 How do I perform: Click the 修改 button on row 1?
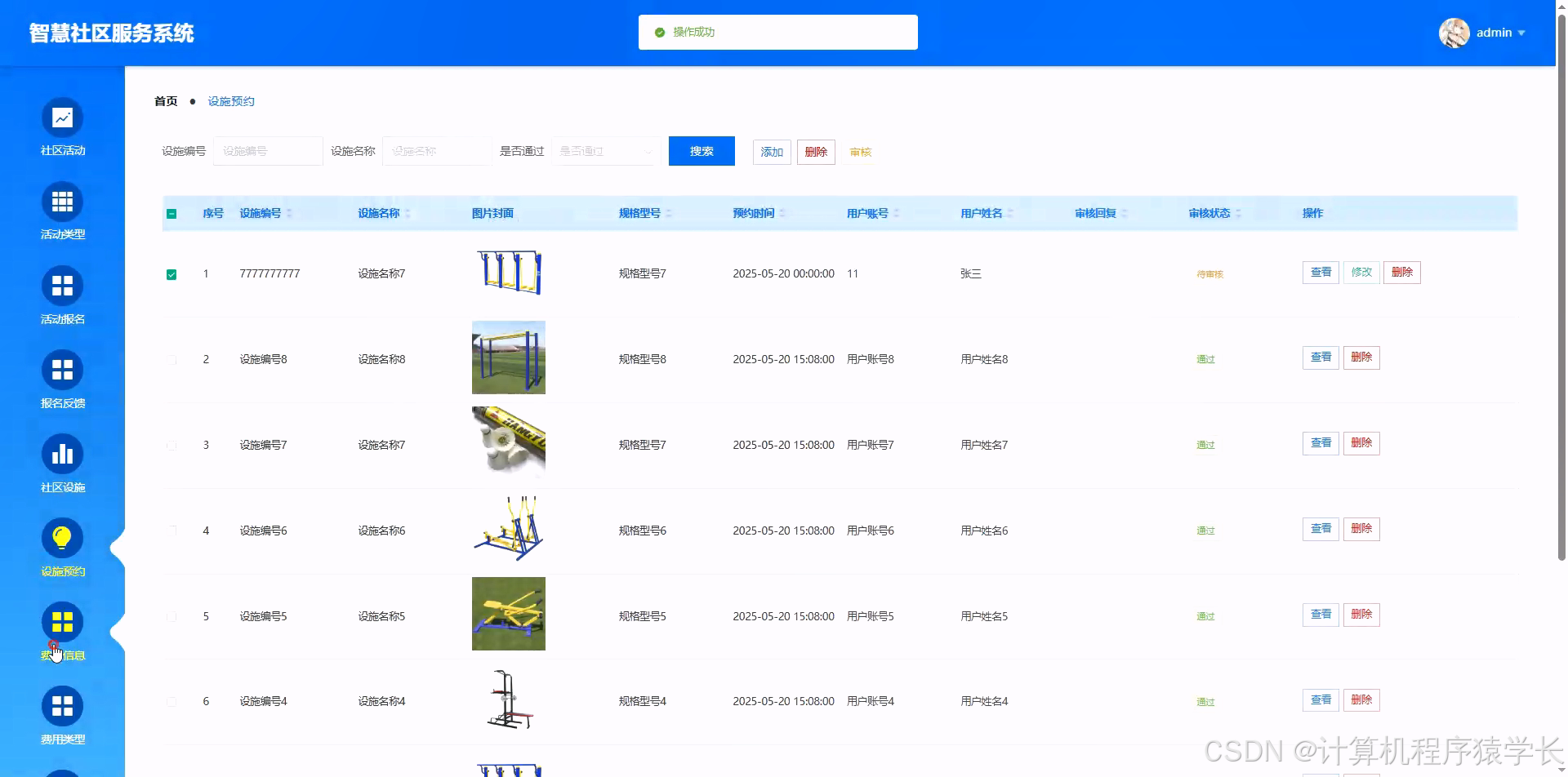coord(1361,273)
